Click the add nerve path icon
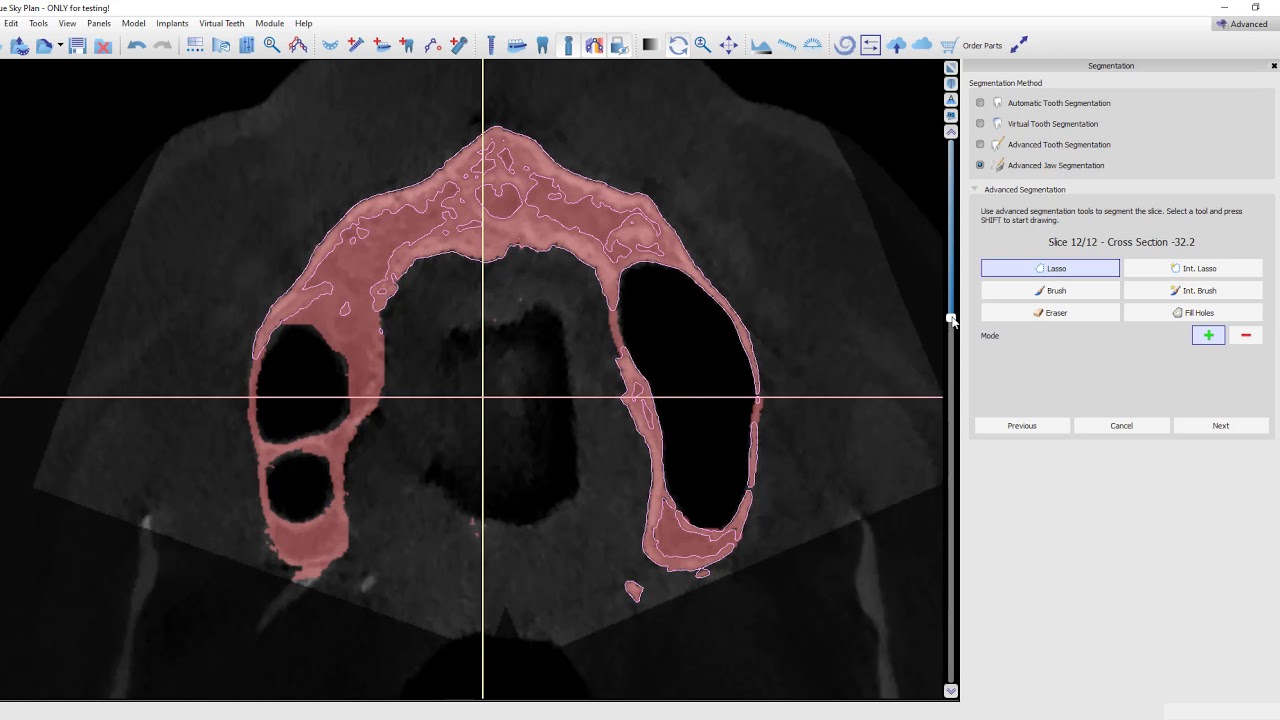Screen dimensions: 1280x720 (x=433, y=45)
